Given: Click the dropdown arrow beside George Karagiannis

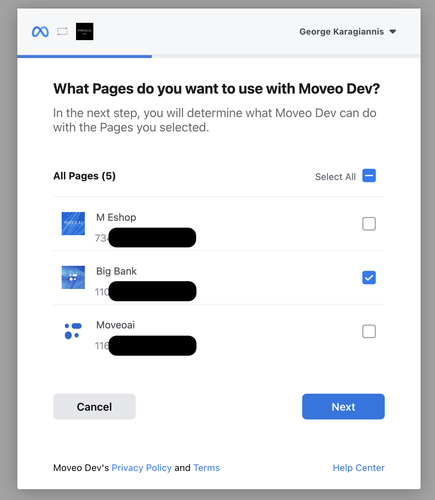Looking at the screenshot, I should click(x=393, y=32).
